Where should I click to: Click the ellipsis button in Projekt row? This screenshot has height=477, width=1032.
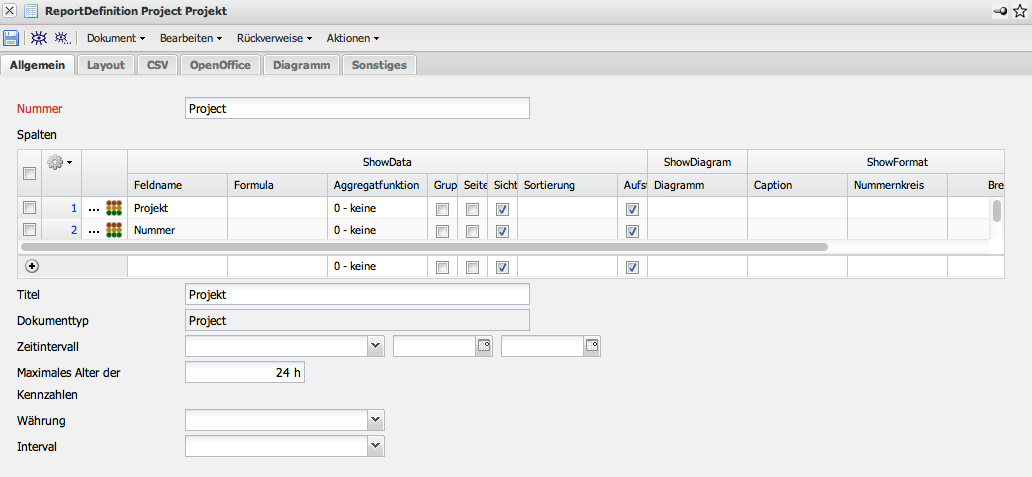click(x=94, y=209)
